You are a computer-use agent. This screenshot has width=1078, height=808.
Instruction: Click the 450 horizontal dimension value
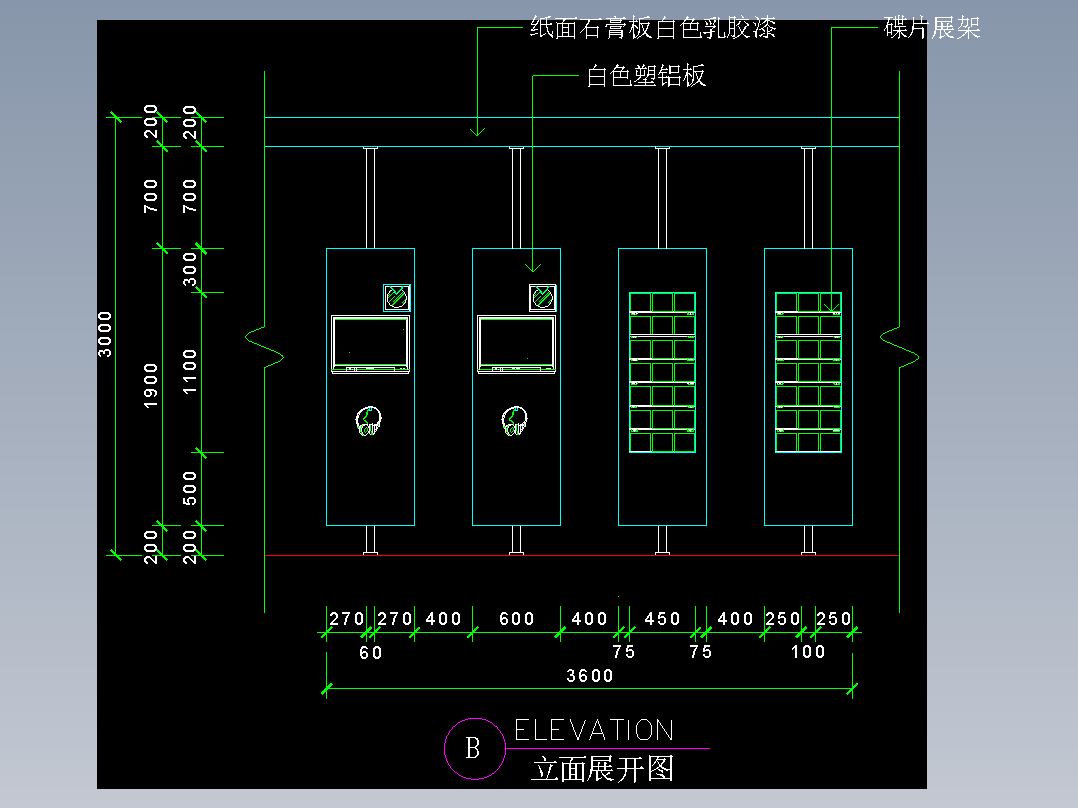pyautogui.click(x=662, y=619)
